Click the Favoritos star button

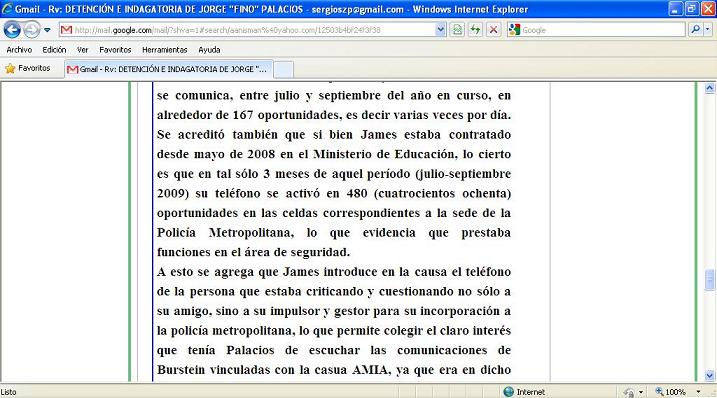(x=27, y=68)
